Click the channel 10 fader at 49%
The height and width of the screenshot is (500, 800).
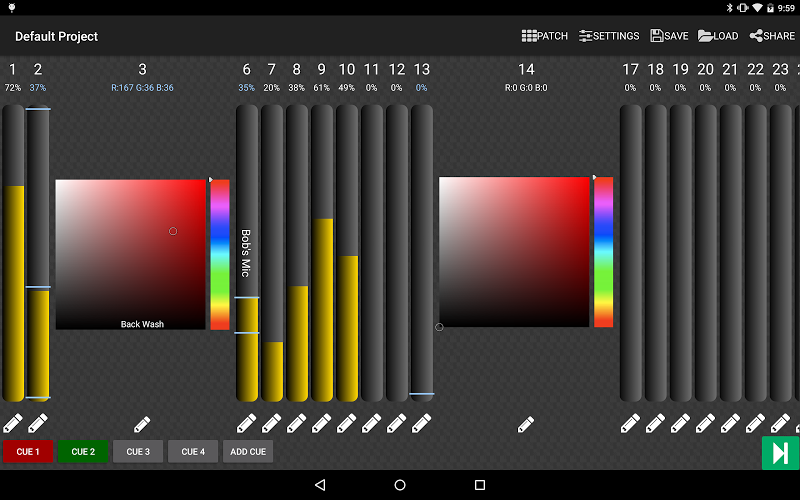tap(347, 253)
